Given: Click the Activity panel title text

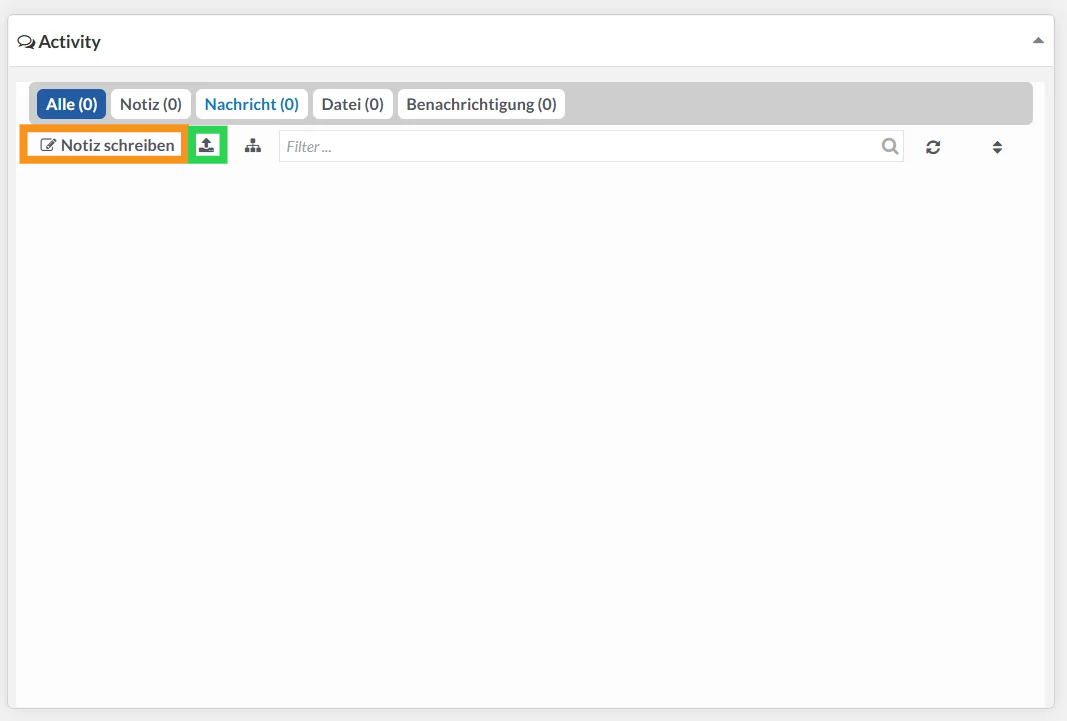Looking at the screenshot, I should point(69,42).
